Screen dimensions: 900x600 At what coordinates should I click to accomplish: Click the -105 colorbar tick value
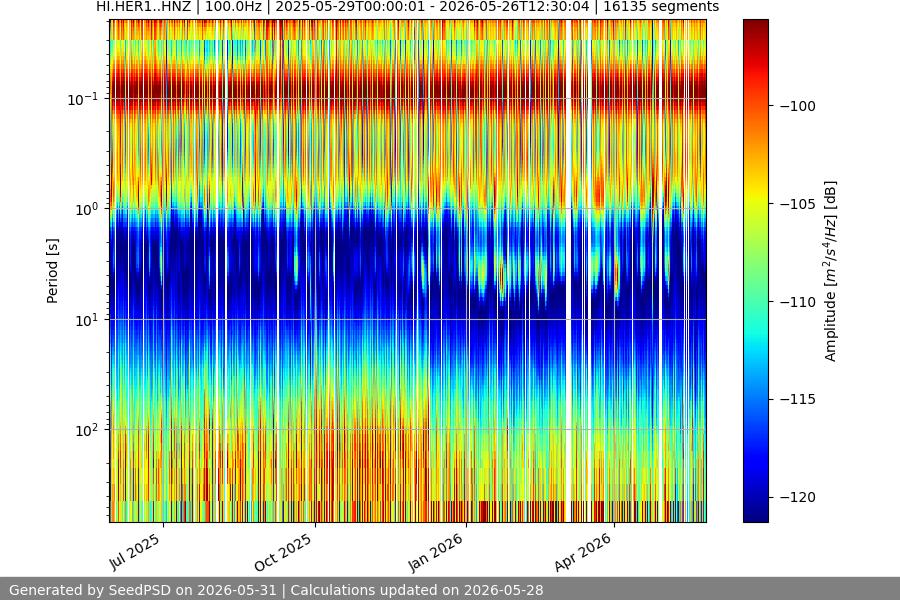click(798, 204)
